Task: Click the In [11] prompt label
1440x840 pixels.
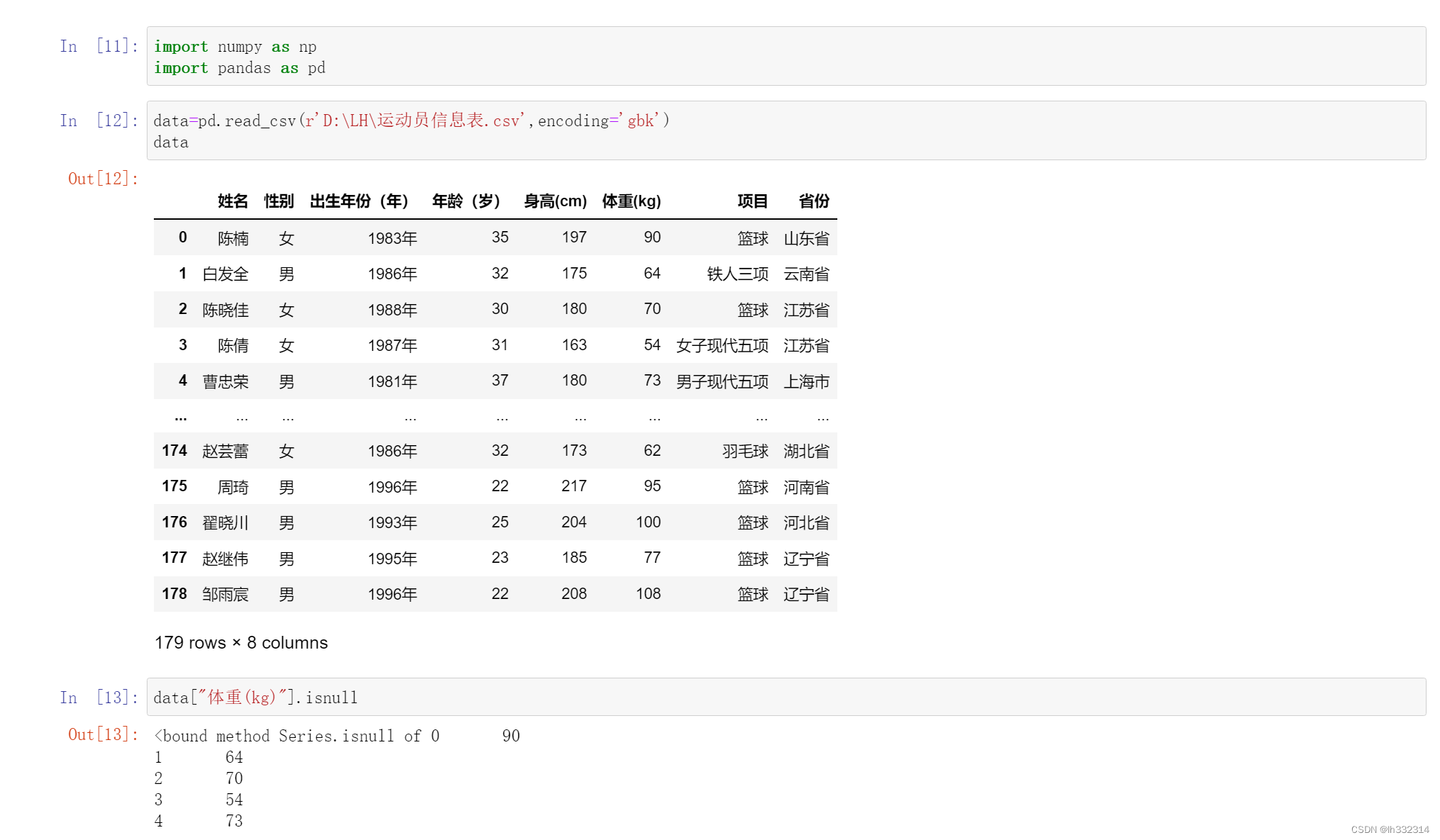Action: [99, 47]
